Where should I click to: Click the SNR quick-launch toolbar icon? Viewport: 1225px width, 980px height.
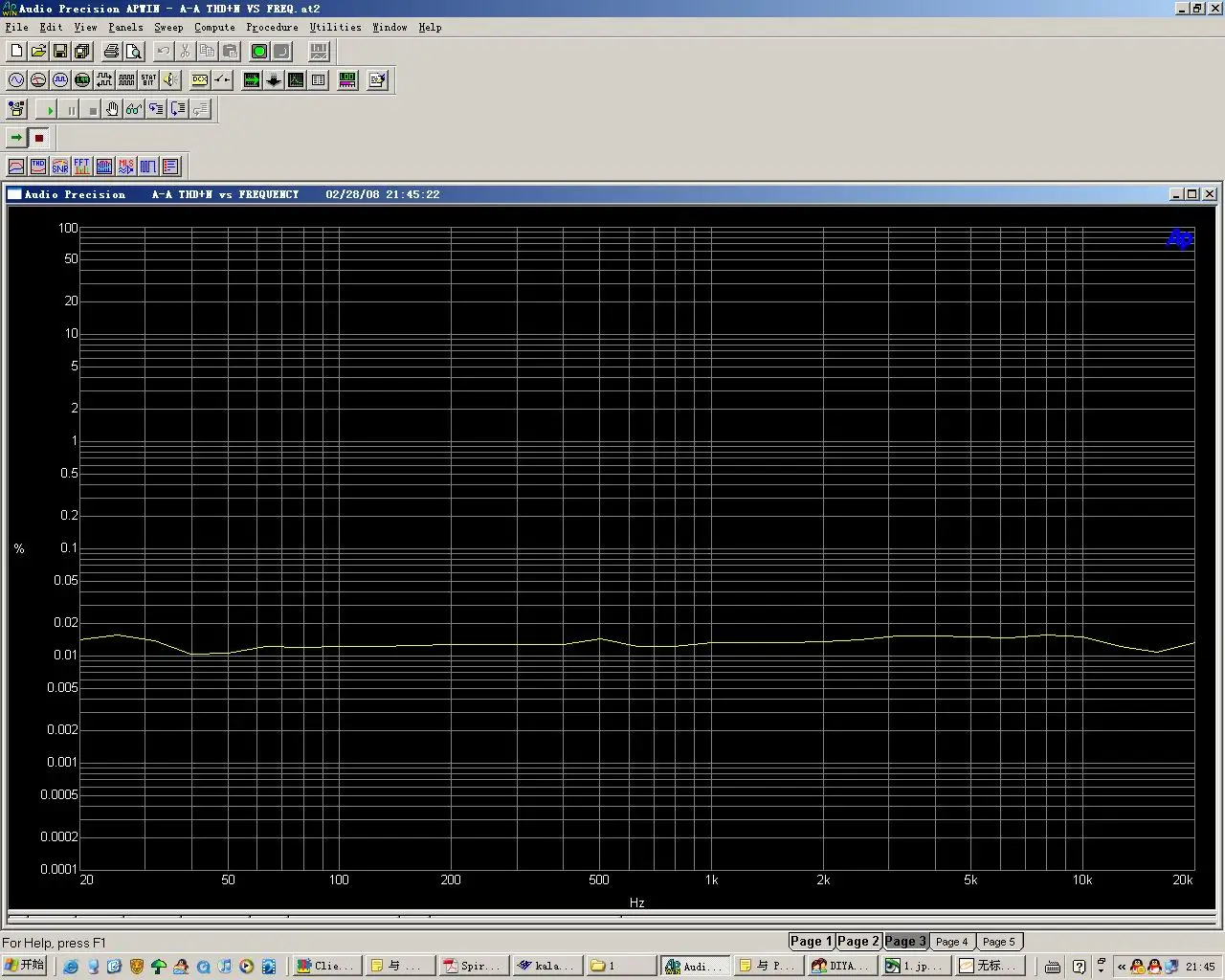tap(60, 167)
